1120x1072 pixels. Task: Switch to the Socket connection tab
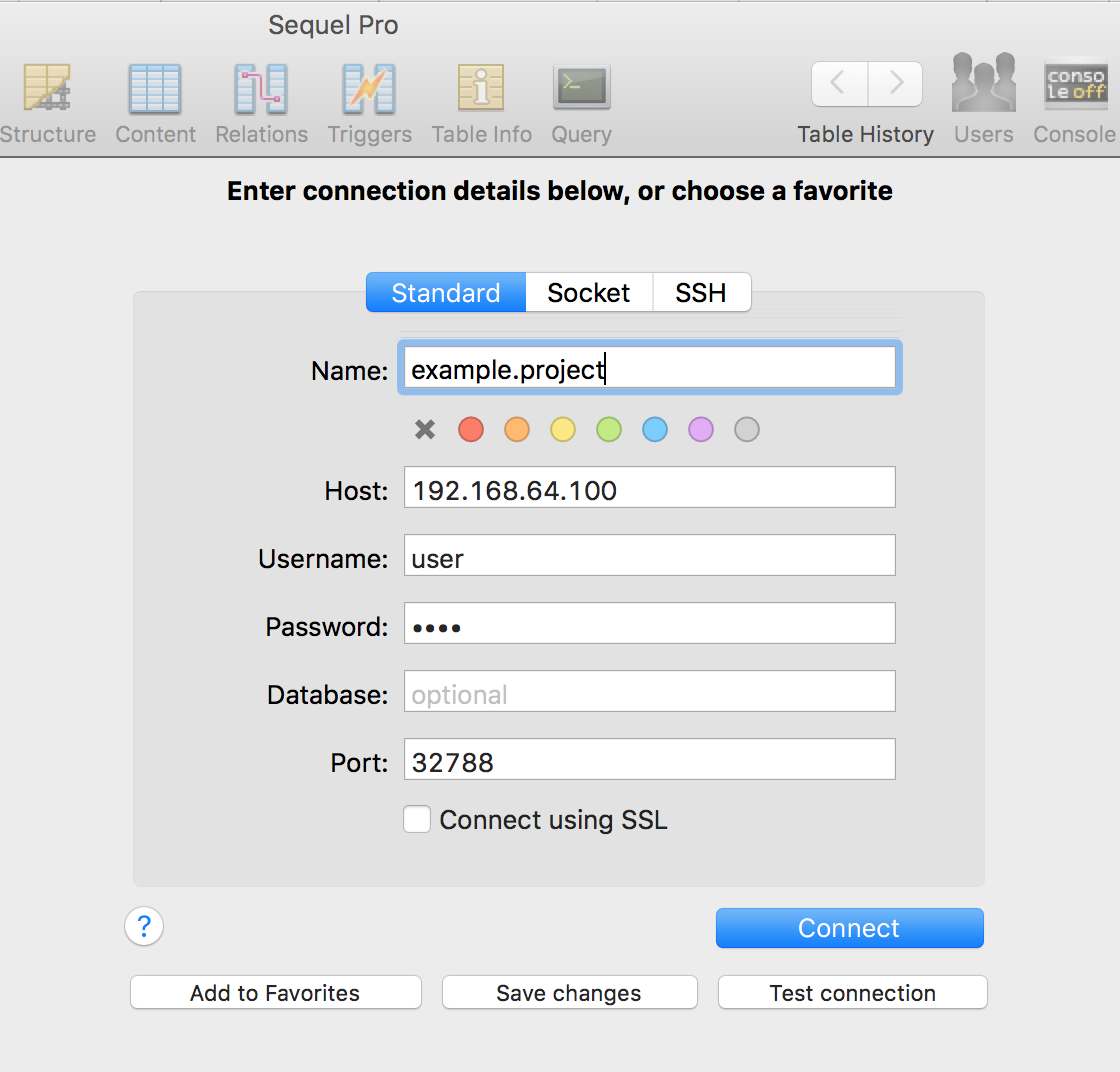(x=589, y=293)
